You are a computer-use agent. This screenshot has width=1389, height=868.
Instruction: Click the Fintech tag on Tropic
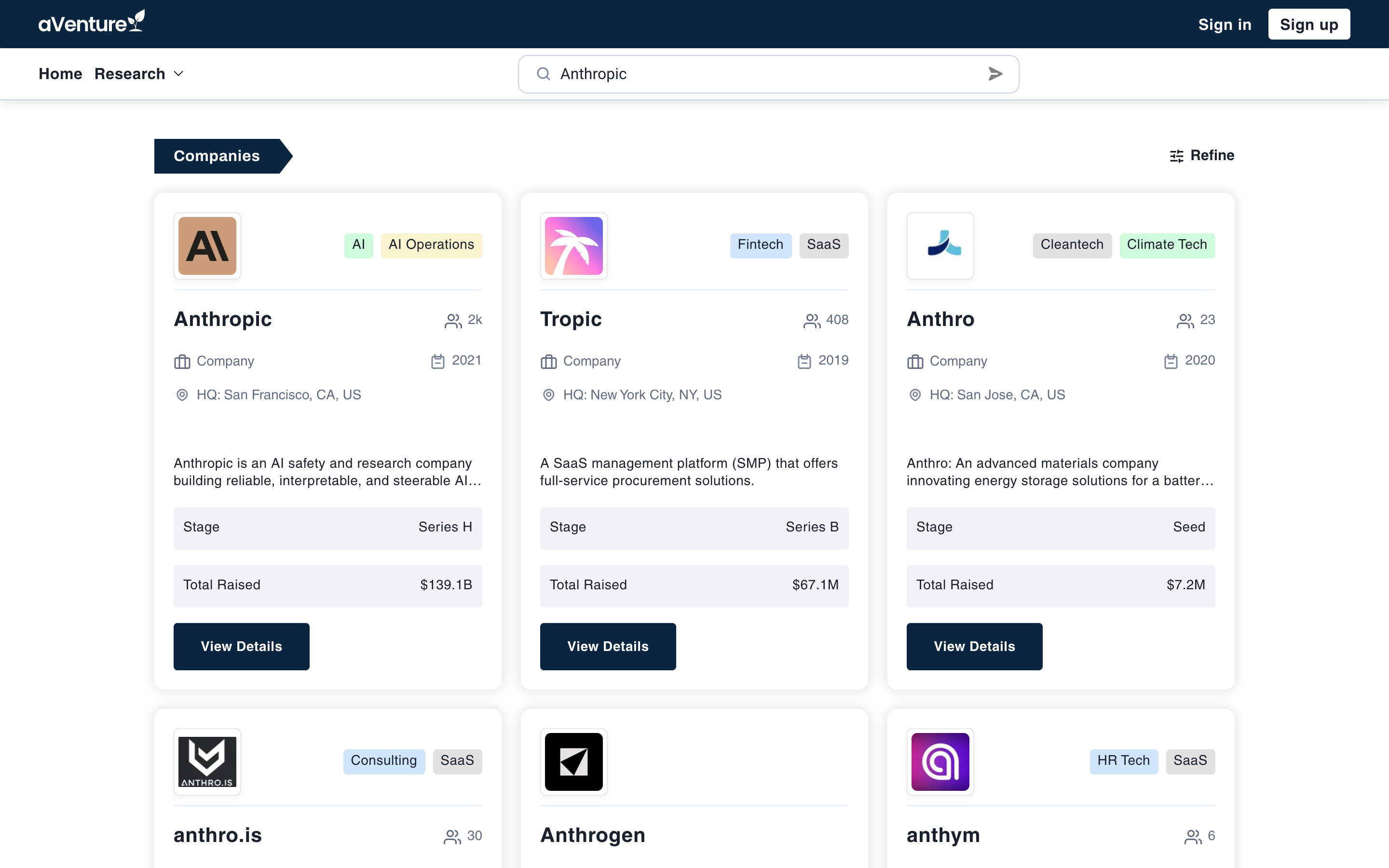click(761, 245)
